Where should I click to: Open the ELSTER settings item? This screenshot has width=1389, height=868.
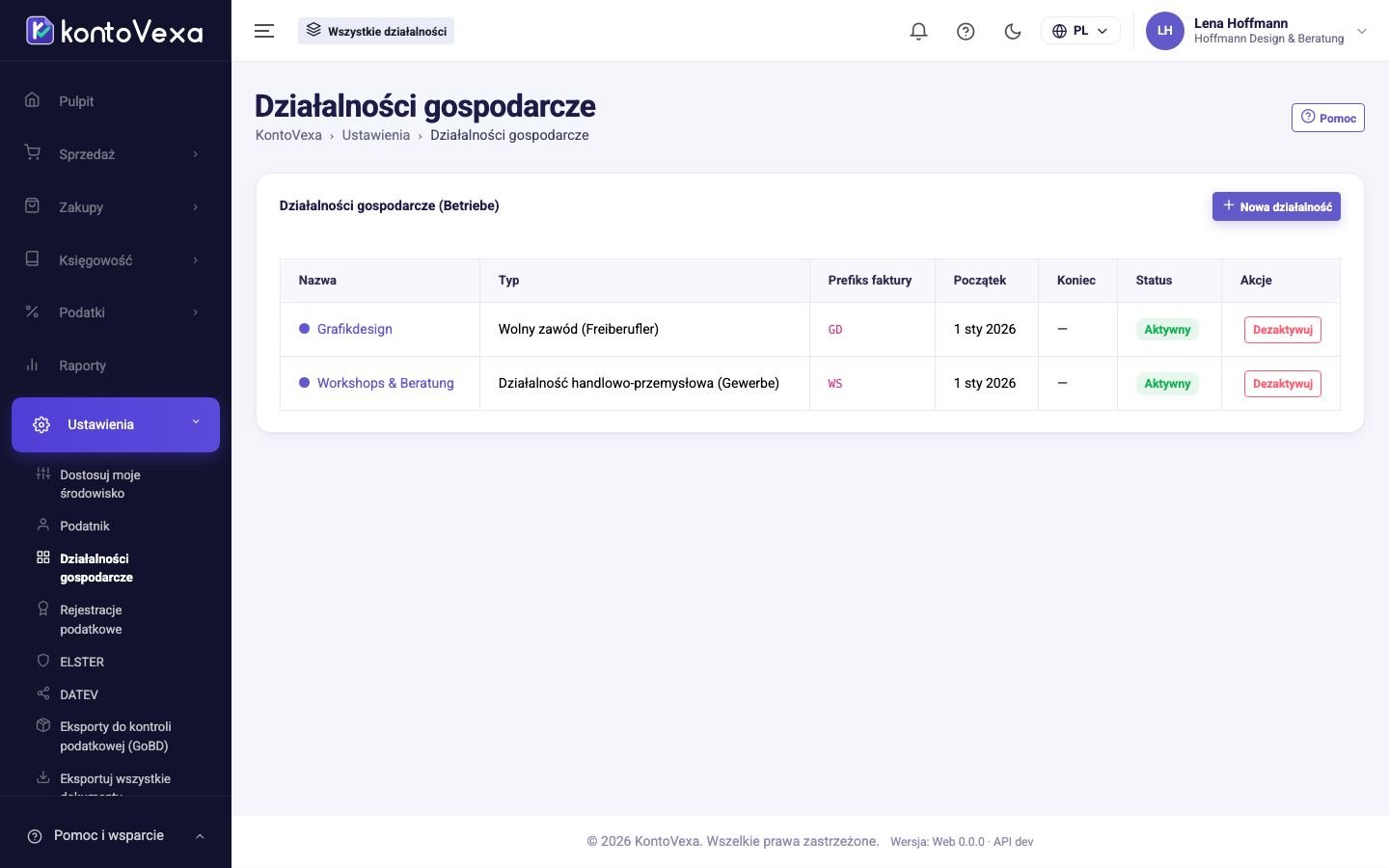(x=82, y=662)
